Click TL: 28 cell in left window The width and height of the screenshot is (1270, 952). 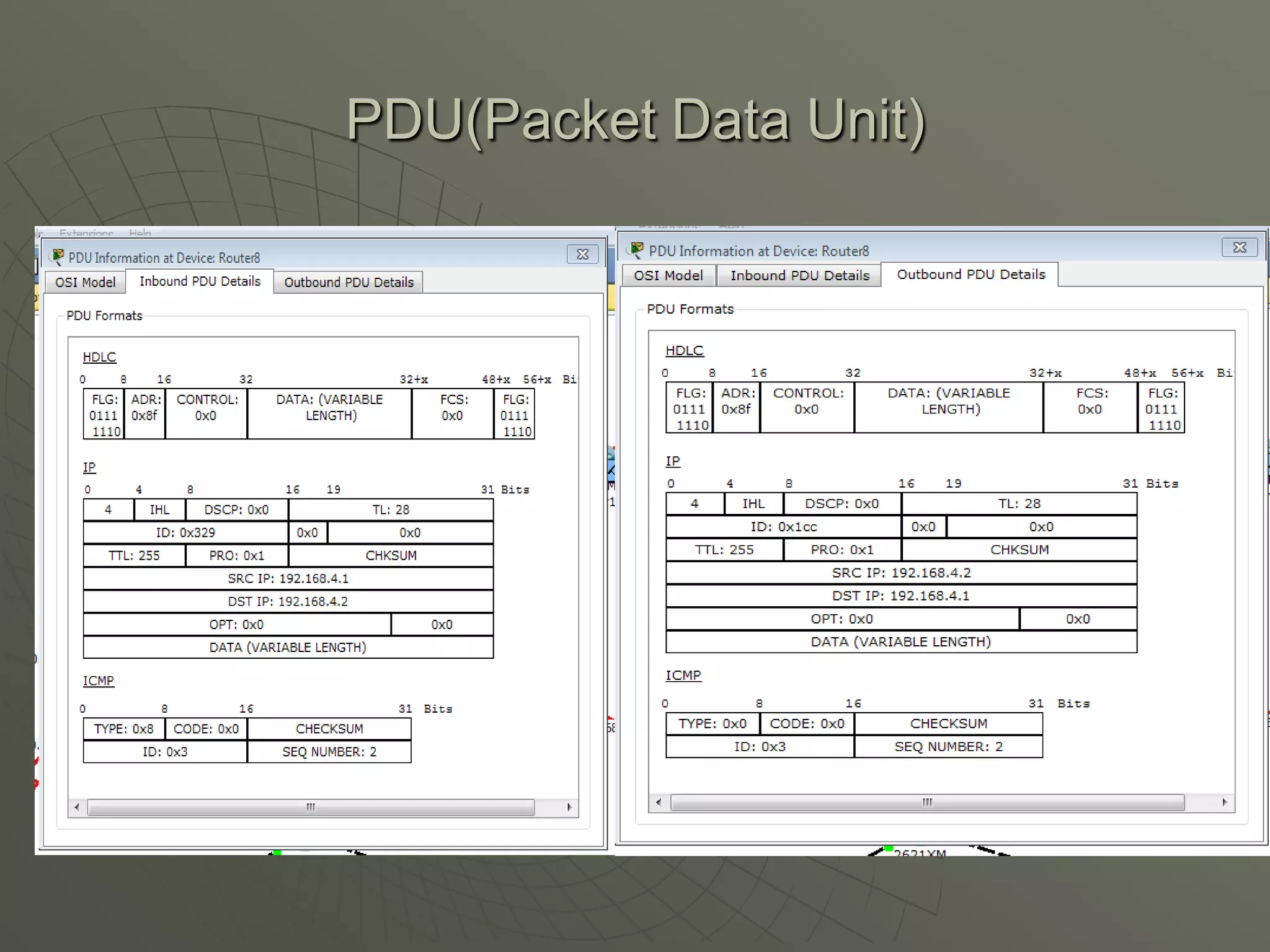[x=391, y=509]
